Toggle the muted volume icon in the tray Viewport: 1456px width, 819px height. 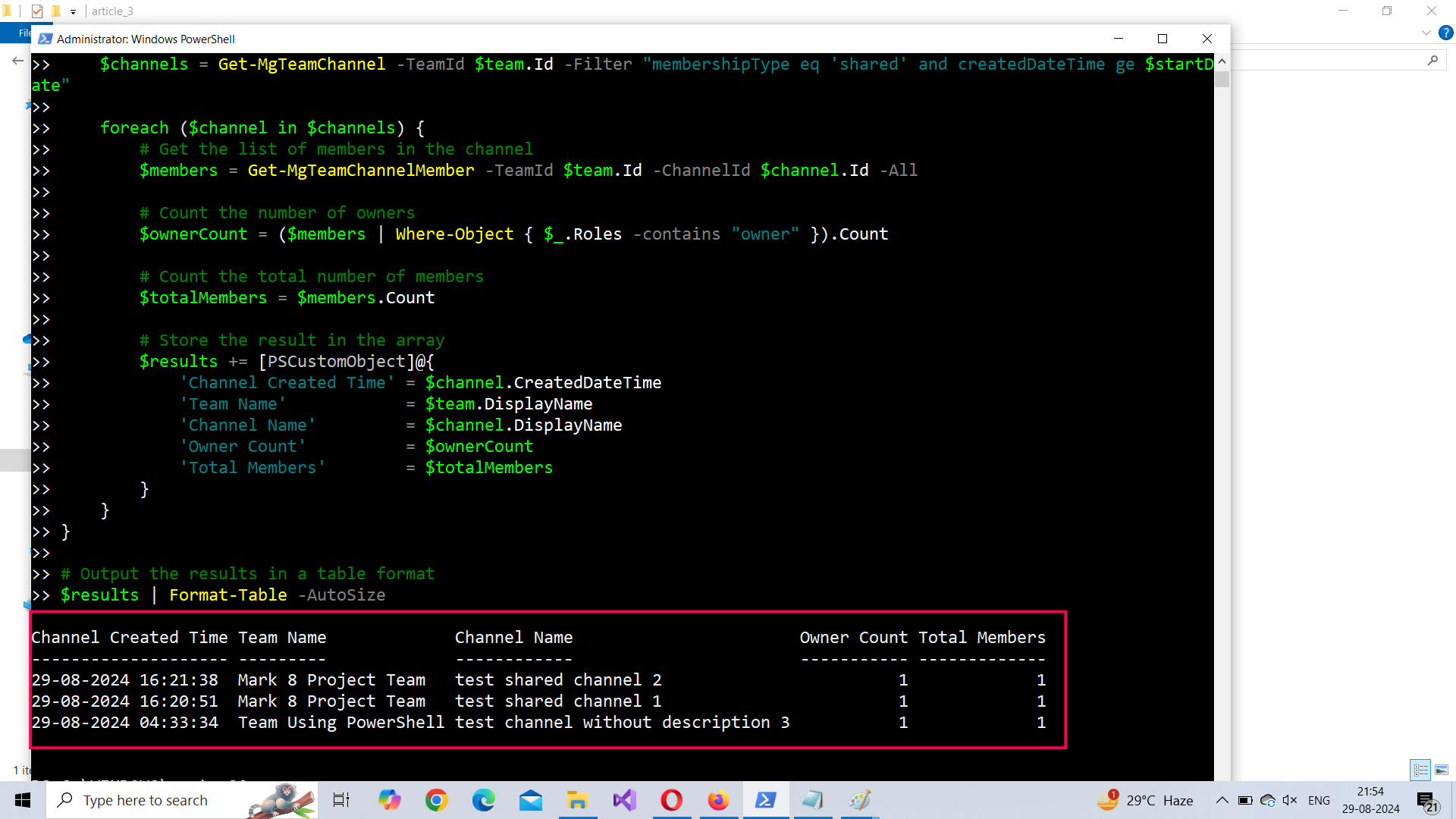pos(1289,800)
